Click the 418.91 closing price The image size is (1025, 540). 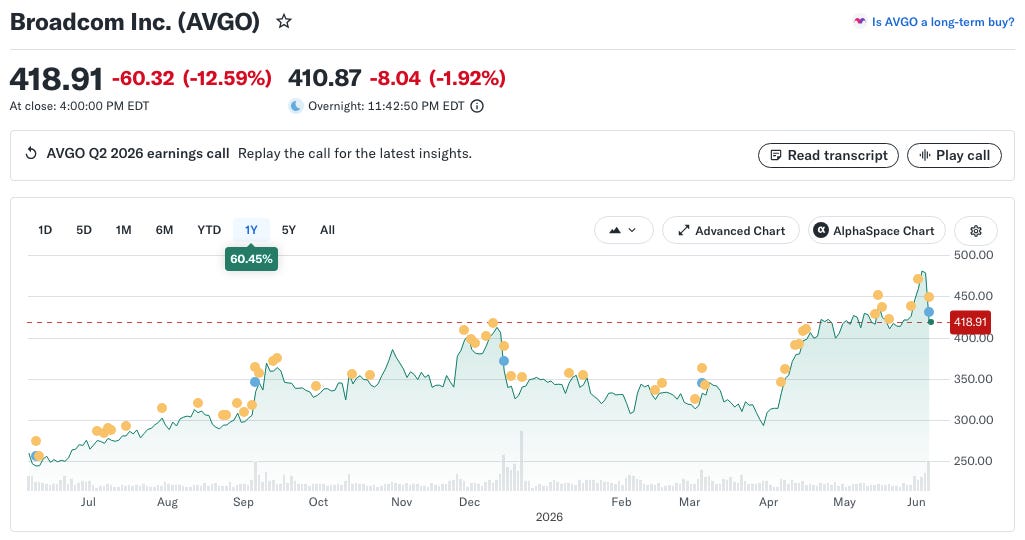[x=56, y=79]
